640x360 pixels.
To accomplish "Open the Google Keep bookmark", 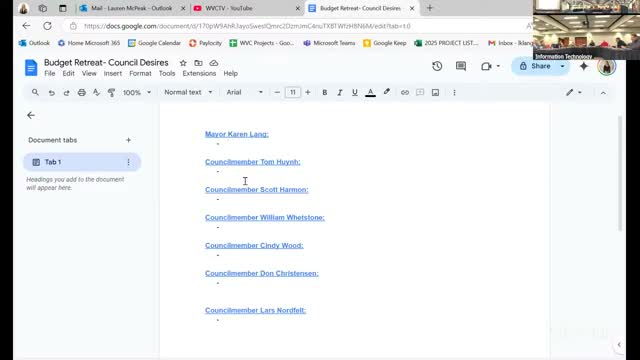I will pos(384,43).
